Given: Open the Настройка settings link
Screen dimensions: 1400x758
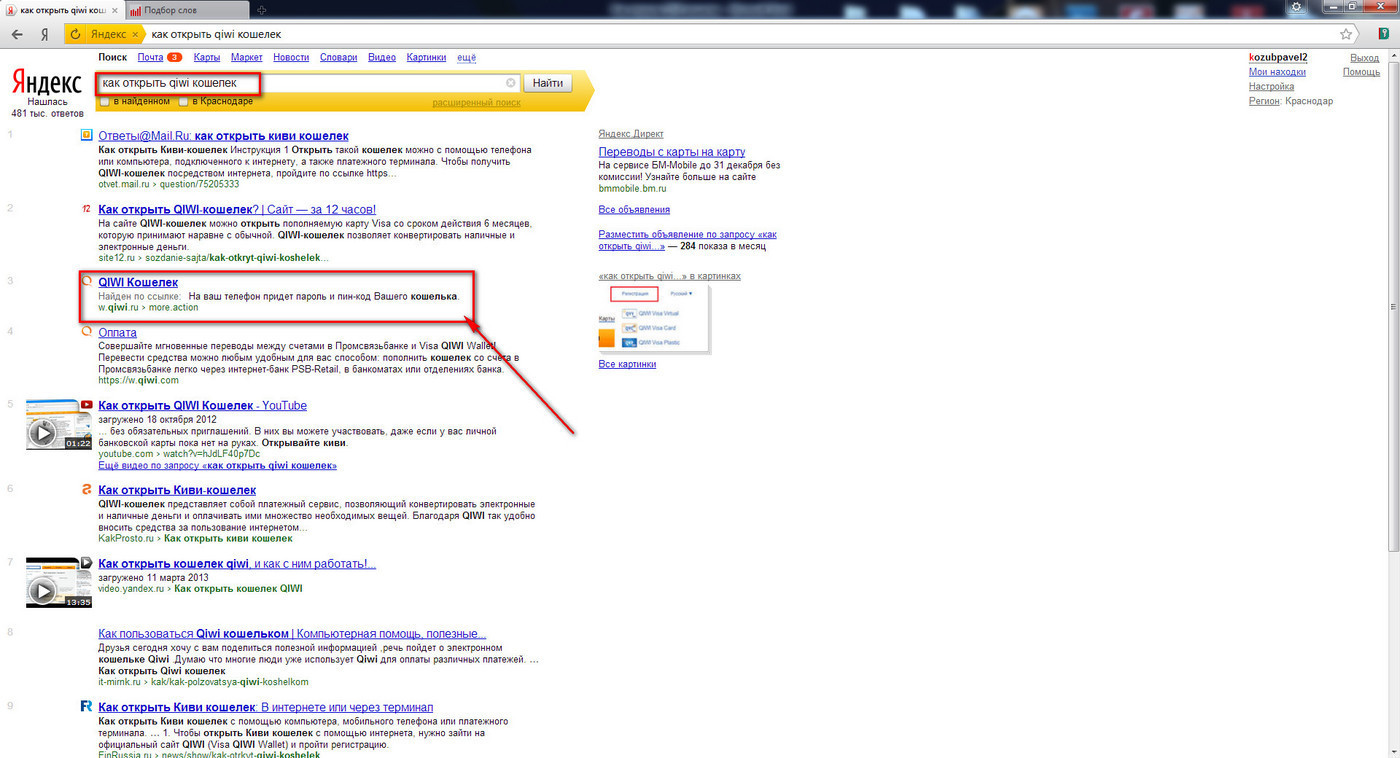Looking at the screenshot, I should click(x=1271, y=86).
